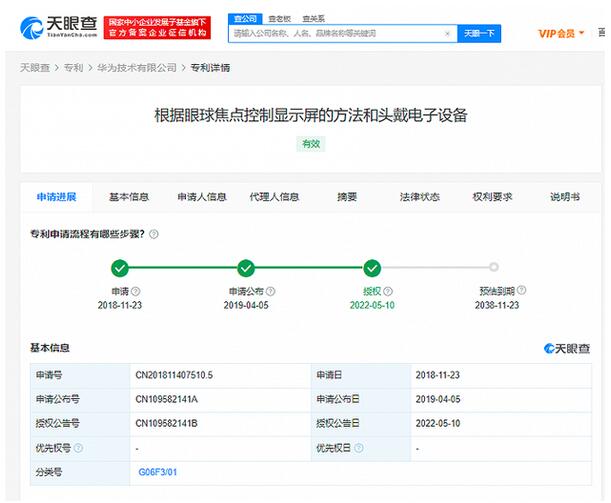The height and width of the screenshot is (503, 611).
Task: Click the green grant date 2022-05-10 in timeline
Action: coord(372,305)
